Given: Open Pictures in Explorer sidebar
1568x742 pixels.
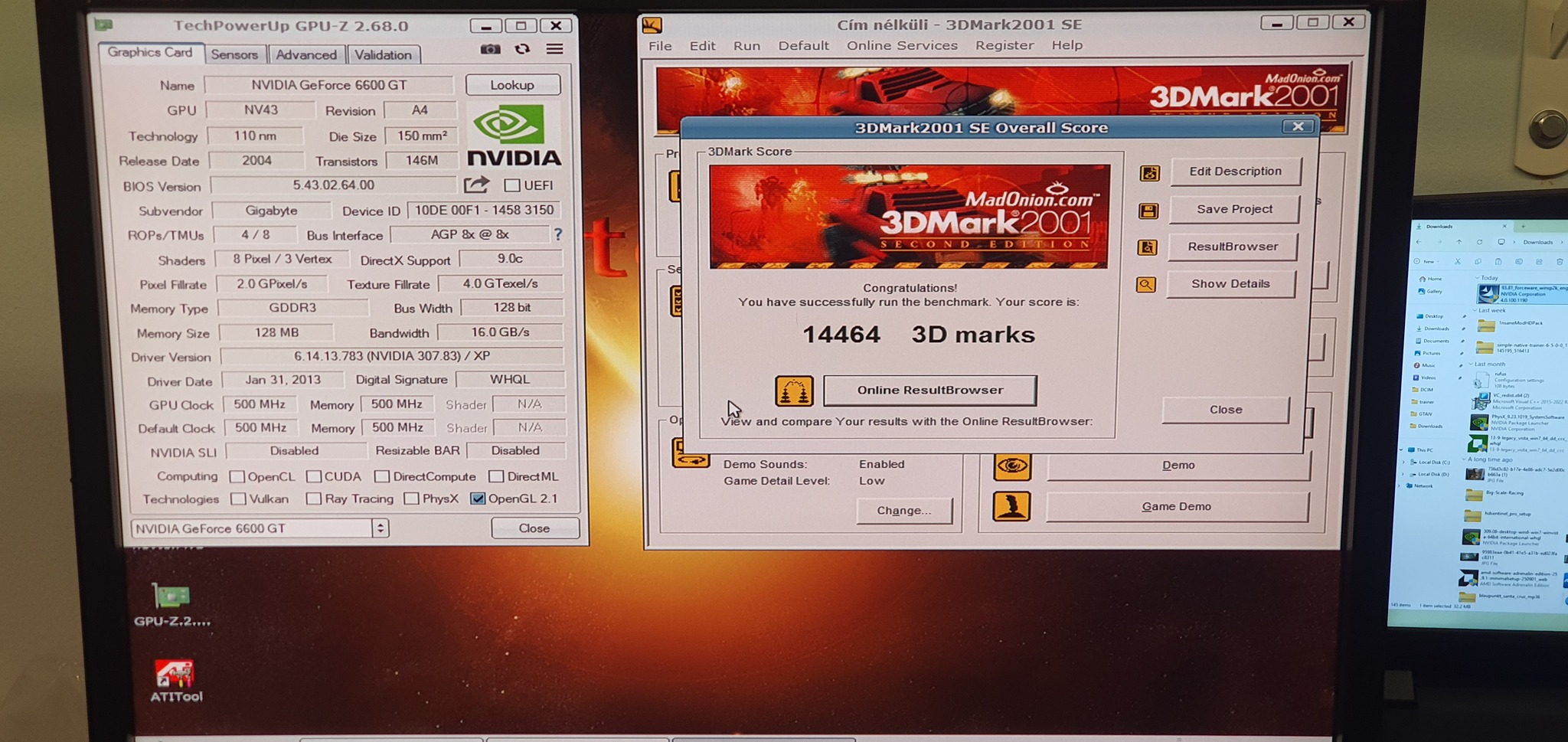Looking at the screenshot, I should 1429,353.
